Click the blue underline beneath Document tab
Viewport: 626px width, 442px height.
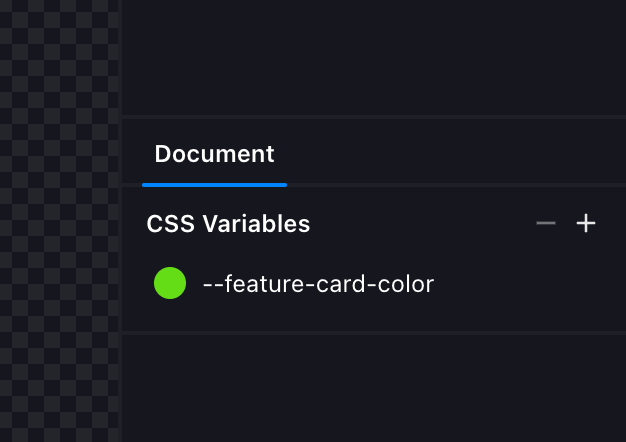214,184
